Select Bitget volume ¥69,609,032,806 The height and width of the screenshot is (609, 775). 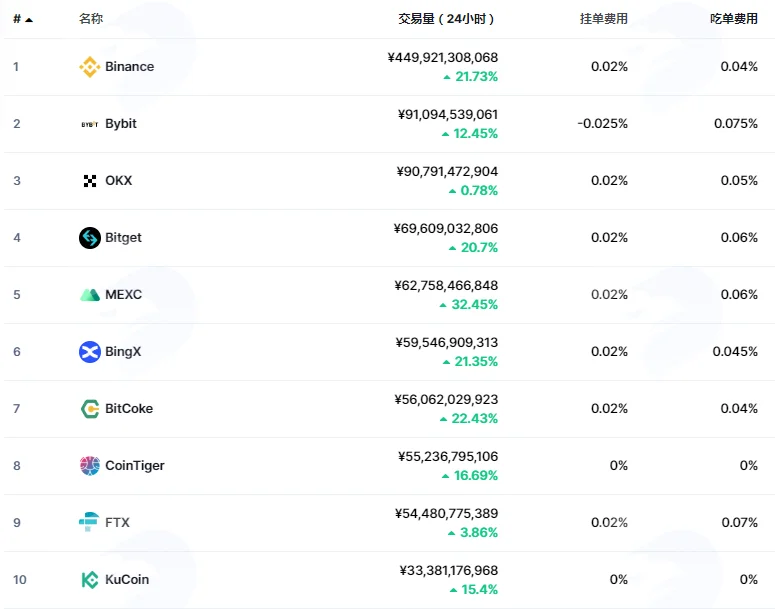point(446,228)
